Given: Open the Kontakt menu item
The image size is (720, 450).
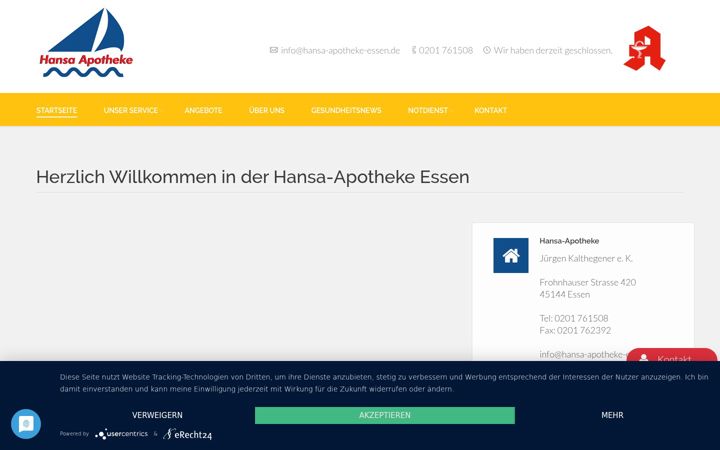Looking at the screenshot, I should (490, 110).
